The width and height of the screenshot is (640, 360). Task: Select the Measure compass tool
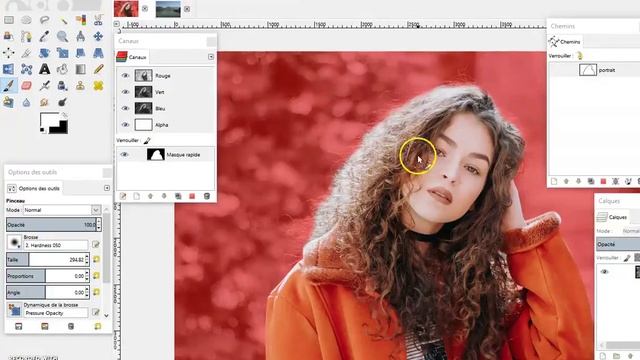80,36
